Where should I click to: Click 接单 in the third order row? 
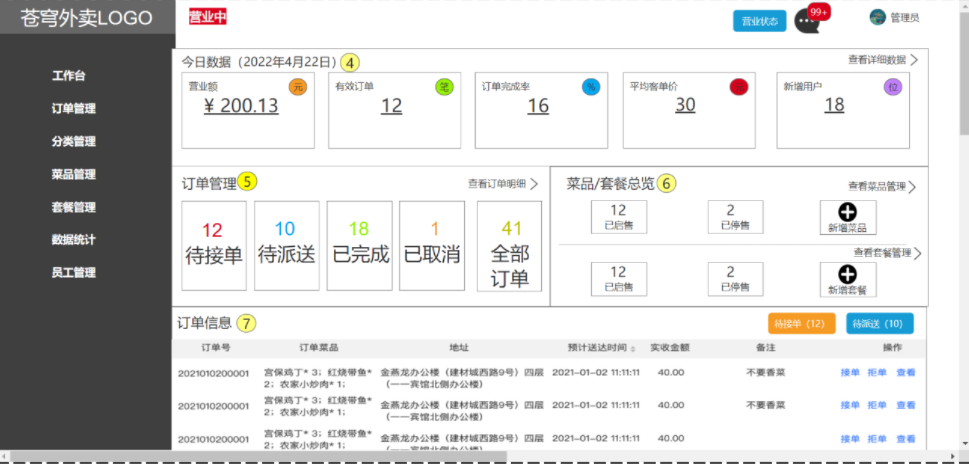pos(850,439)
